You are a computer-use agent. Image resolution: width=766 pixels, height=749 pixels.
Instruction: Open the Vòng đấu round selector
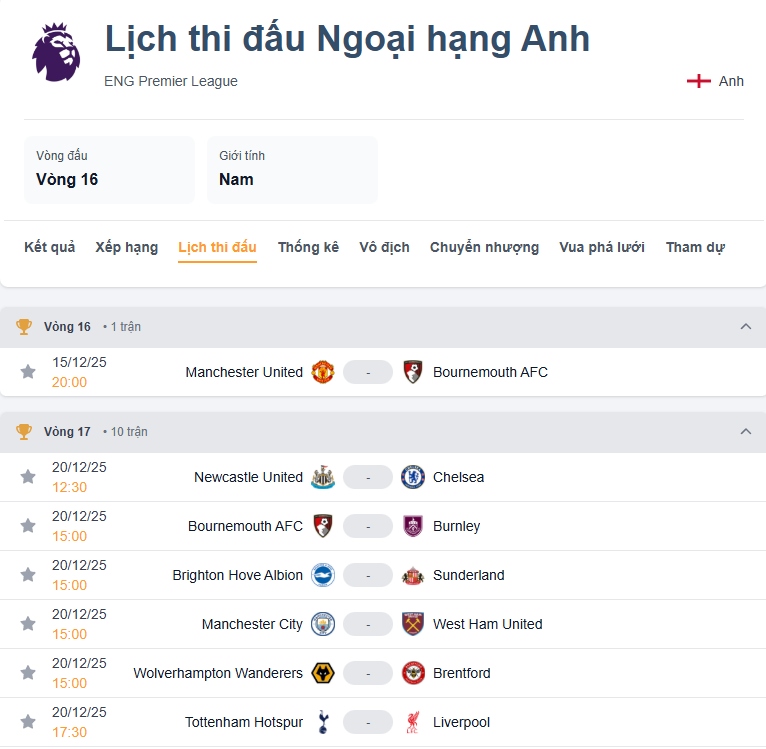(x=109, y=170)
